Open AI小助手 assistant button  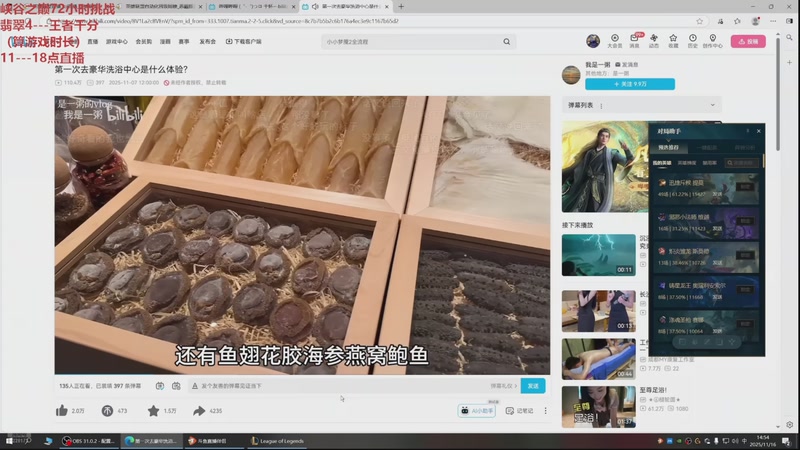click(477, 411)
